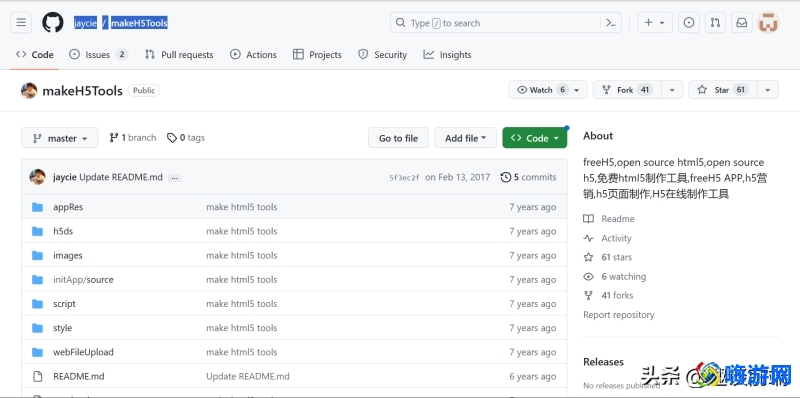View the 5 commits history
Viewport: 800px width, 398px height.
coord(529,177)
